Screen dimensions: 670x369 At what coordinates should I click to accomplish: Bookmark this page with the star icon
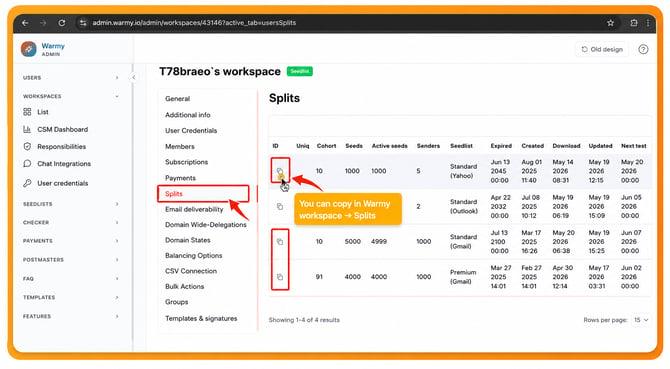point(610,23)
